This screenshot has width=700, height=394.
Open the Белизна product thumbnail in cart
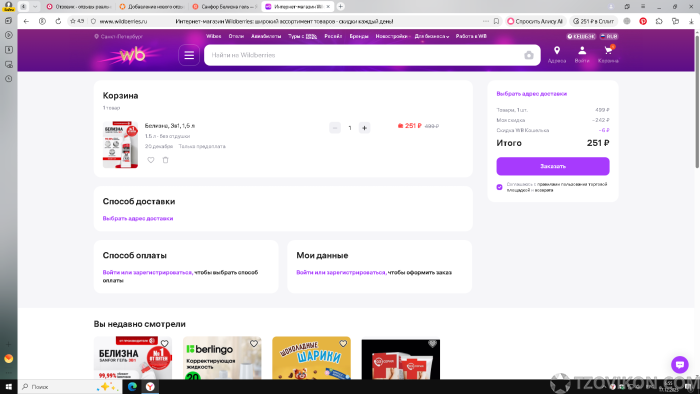(x=120, y=145)
